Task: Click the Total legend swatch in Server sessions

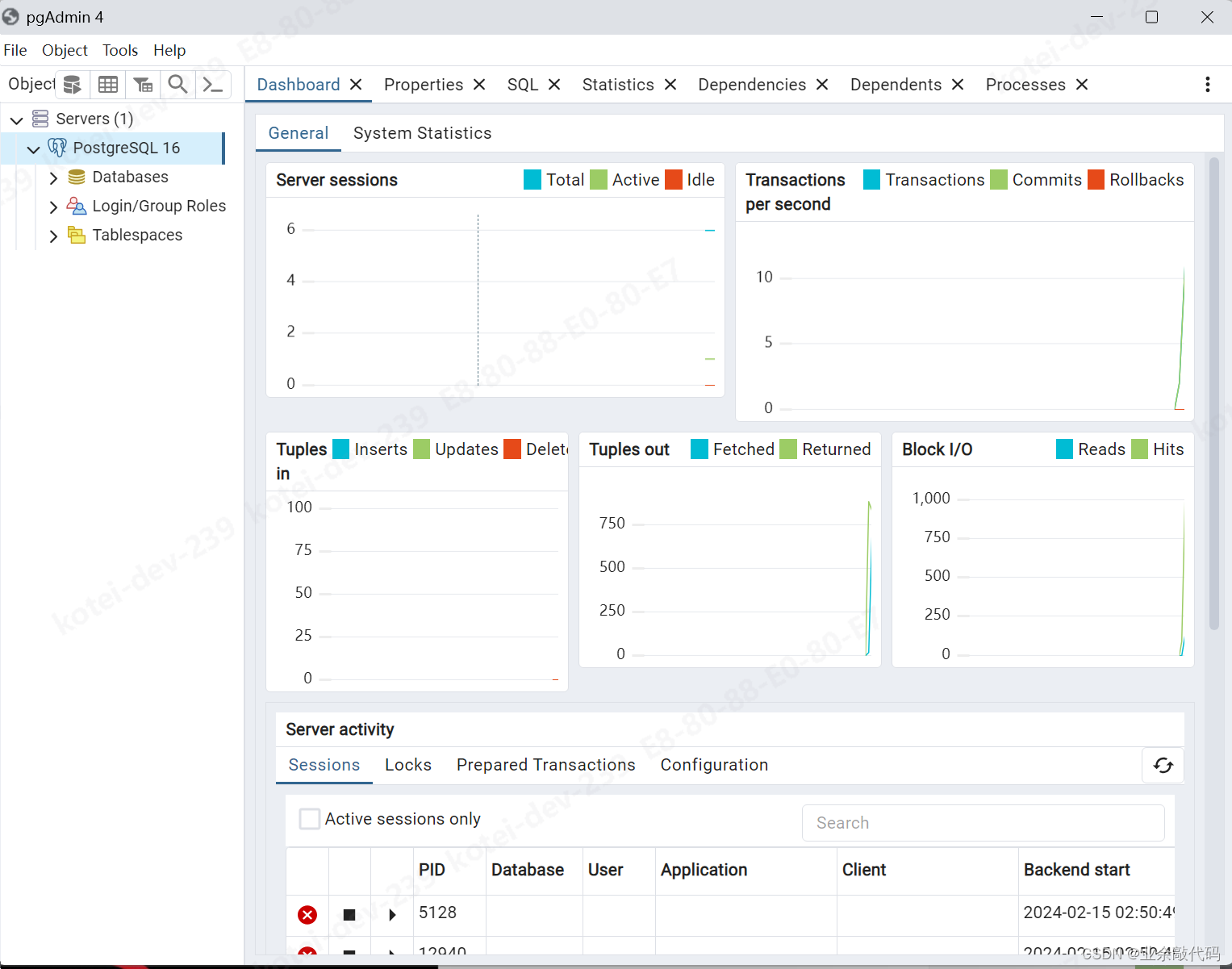Action: click(x=532, y=179)
